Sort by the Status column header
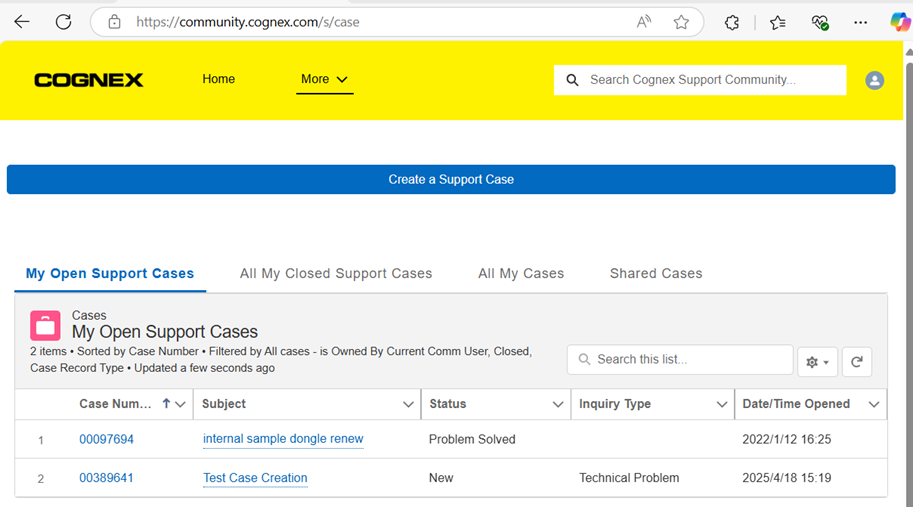The height and width of the screenshot is (507, 913). coord(448,404)
